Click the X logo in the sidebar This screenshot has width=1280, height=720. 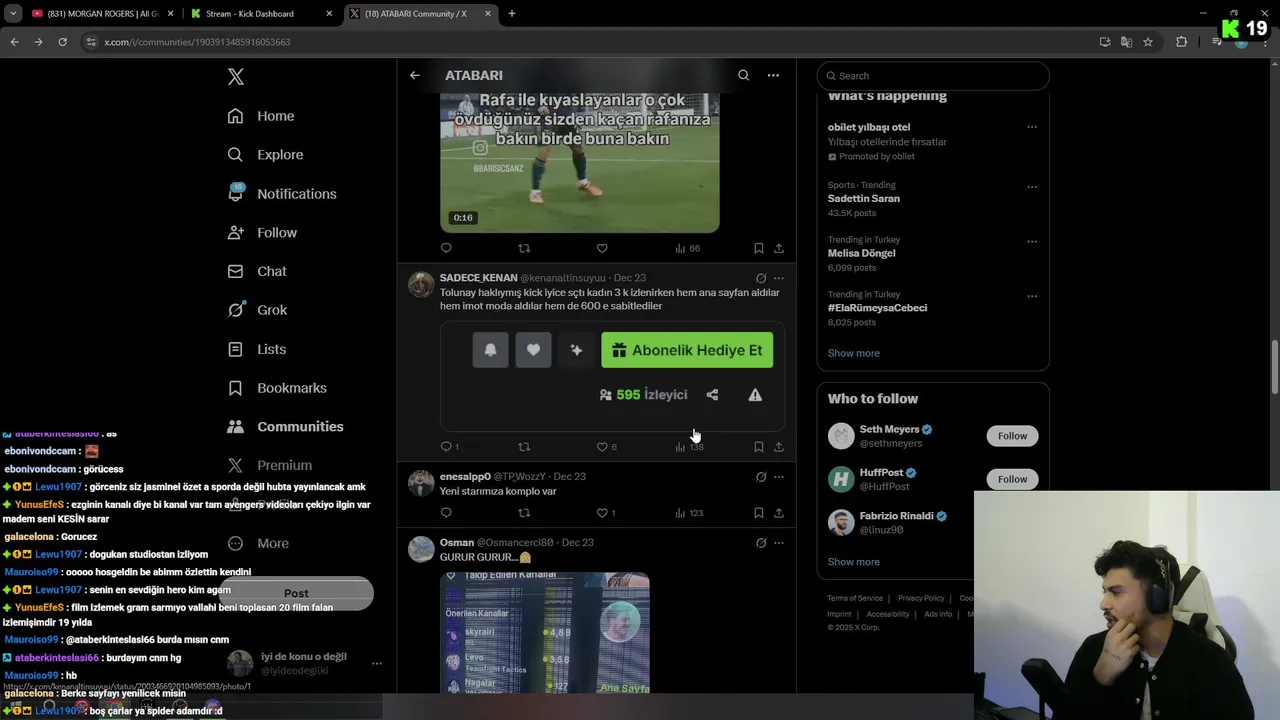click(236, 77)
